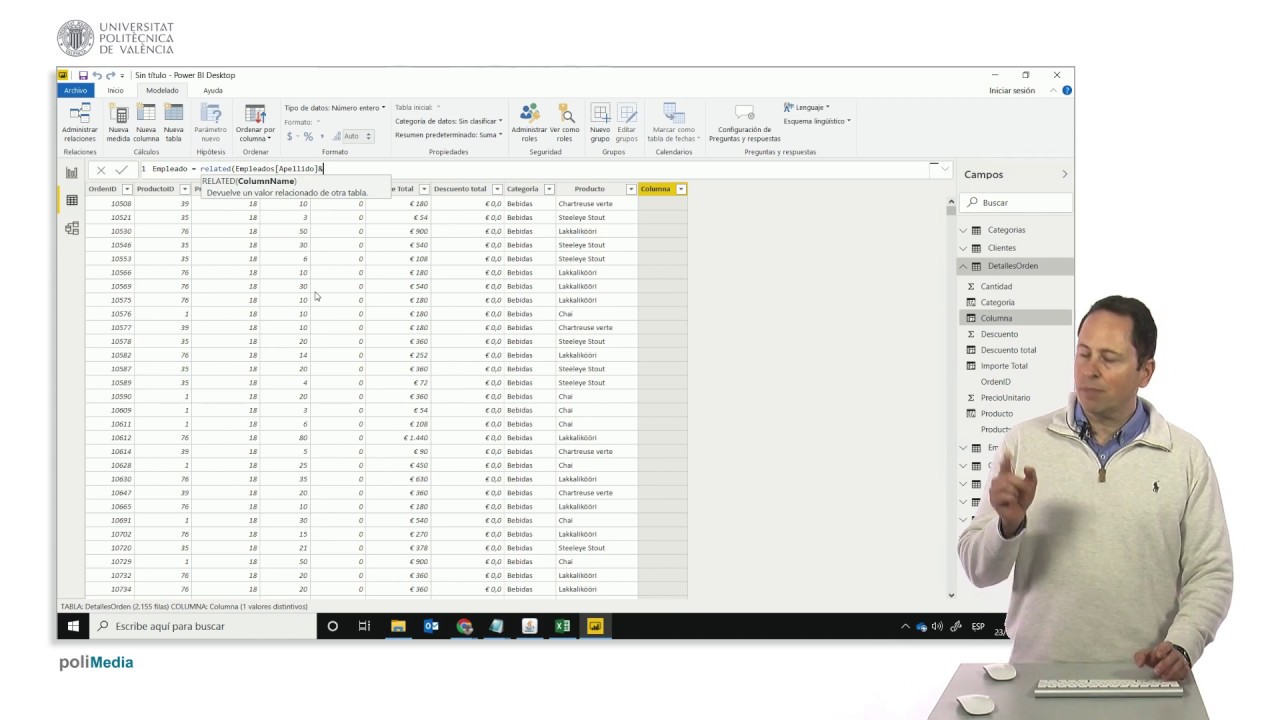Click the Buscar fields search box
Screen dimensions: 1280x720
click(x=1017, y=203)
